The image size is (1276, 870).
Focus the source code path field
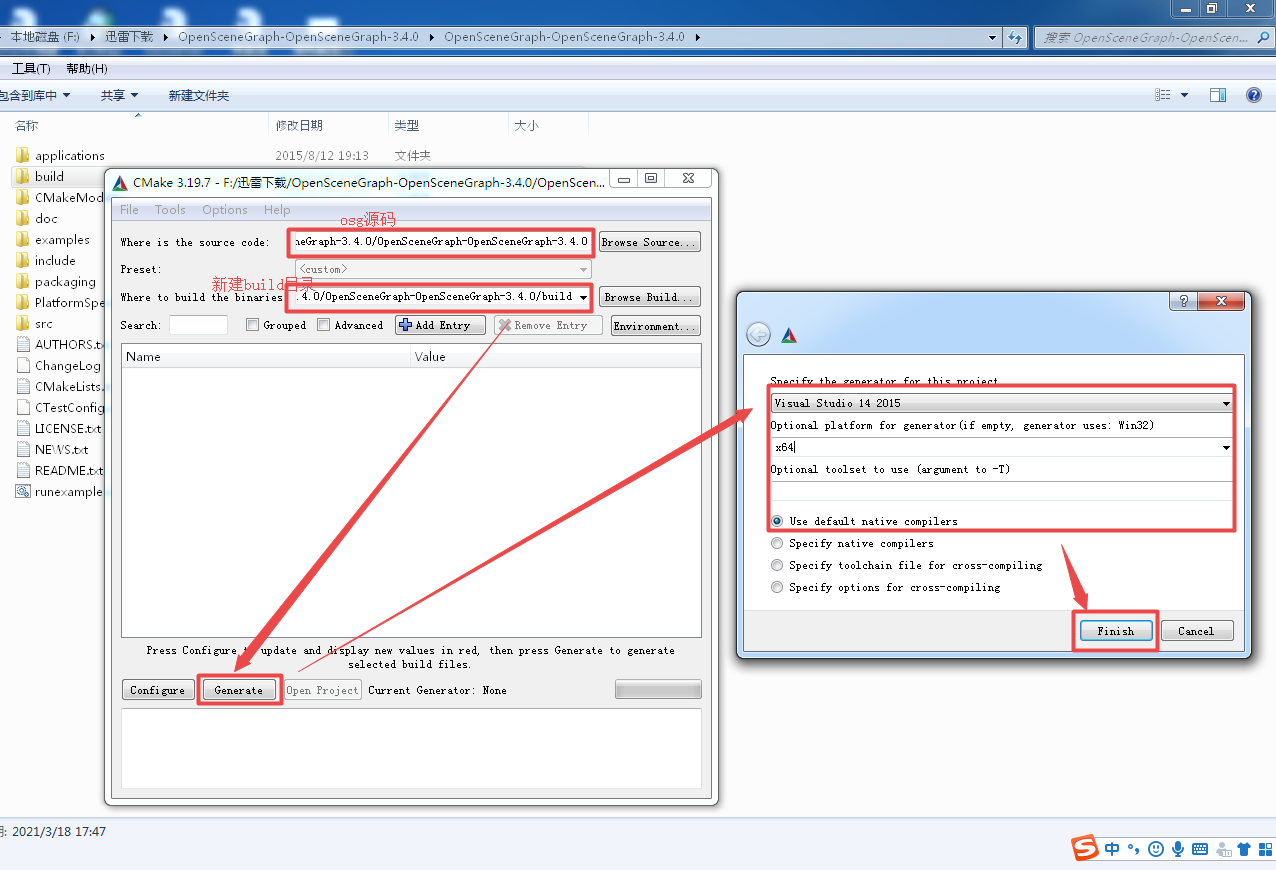[440, 242]
